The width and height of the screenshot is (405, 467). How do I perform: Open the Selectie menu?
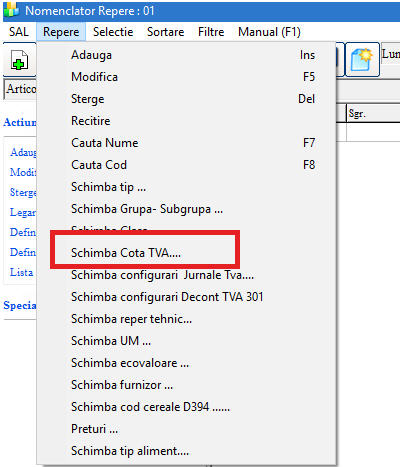[x=113, y=32]
